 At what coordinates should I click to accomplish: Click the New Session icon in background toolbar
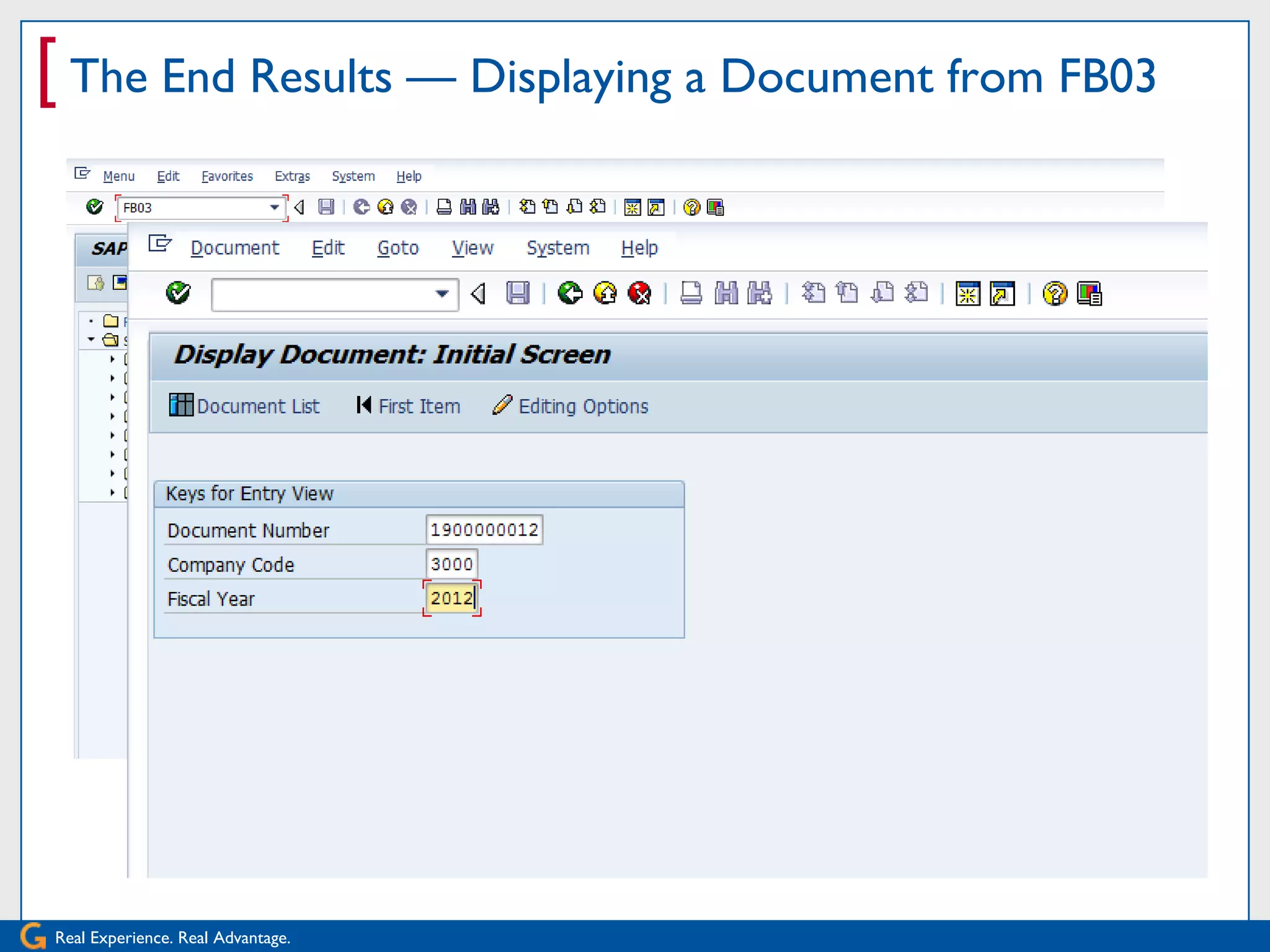coord(633,207)
